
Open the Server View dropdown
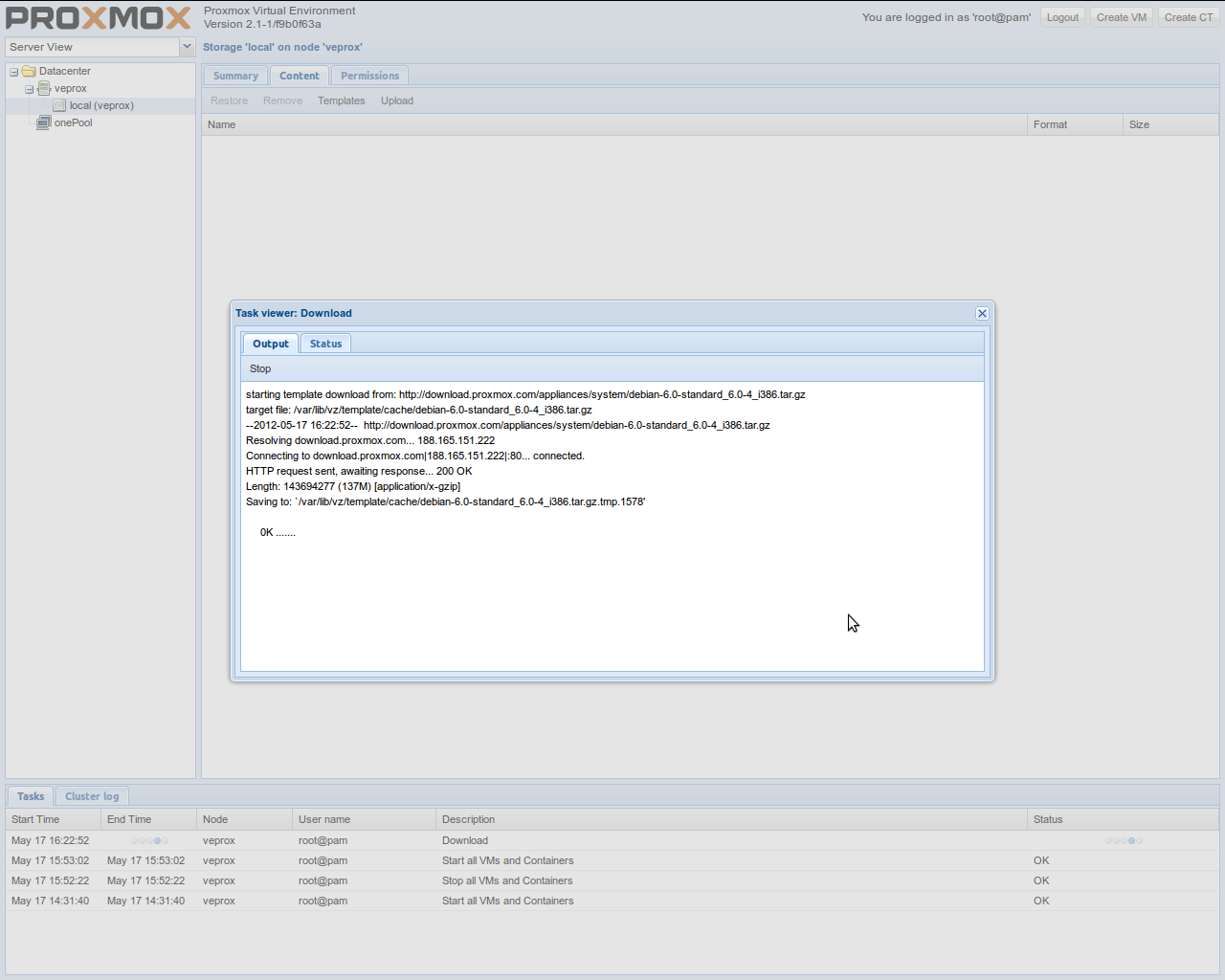(x=186, y=46)
